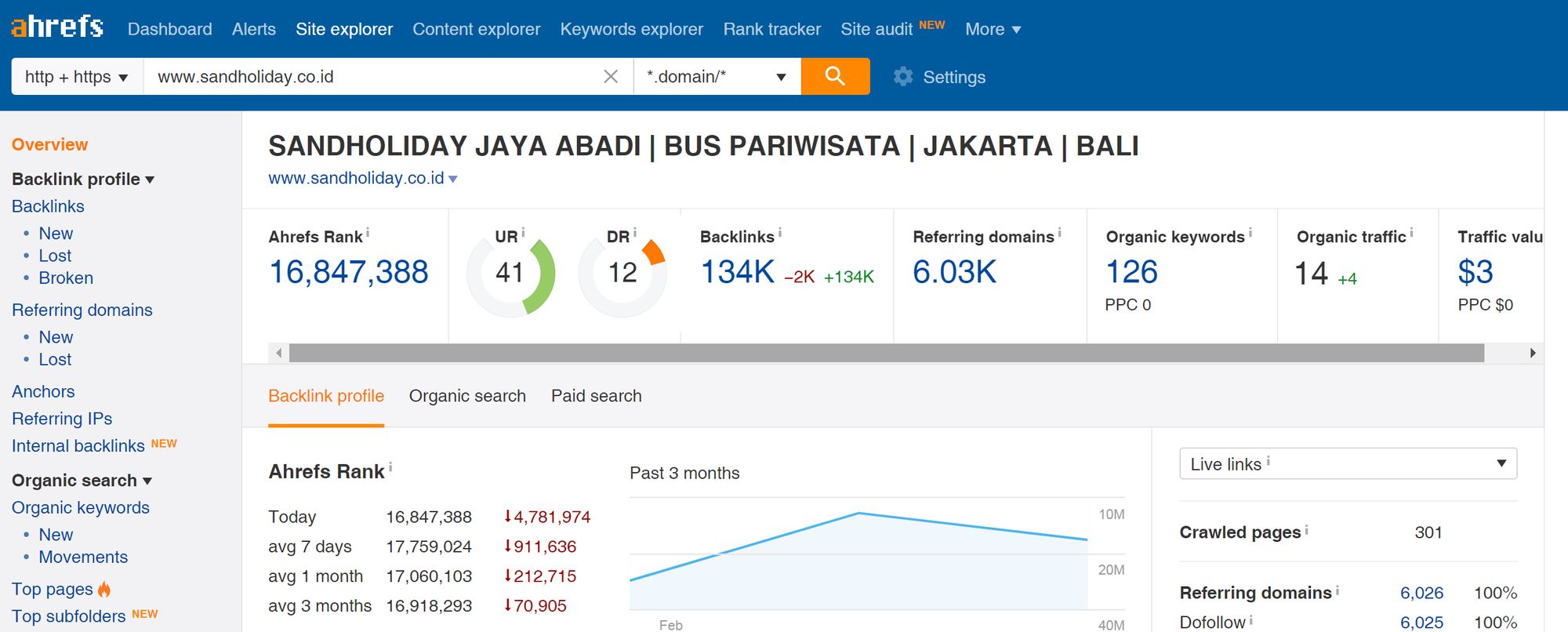Image resolution: width=1568 pixels, height=632 pixels.
Task: Click the 17,759,024 avg 7 days value
Action: coord(429,547)
